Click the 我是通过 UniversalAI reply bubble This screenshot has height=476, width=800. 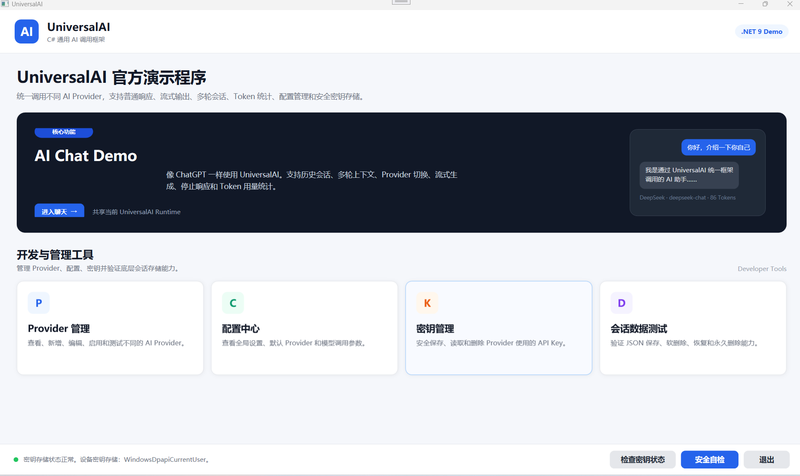pyautogui.click(x=689, y=174)
